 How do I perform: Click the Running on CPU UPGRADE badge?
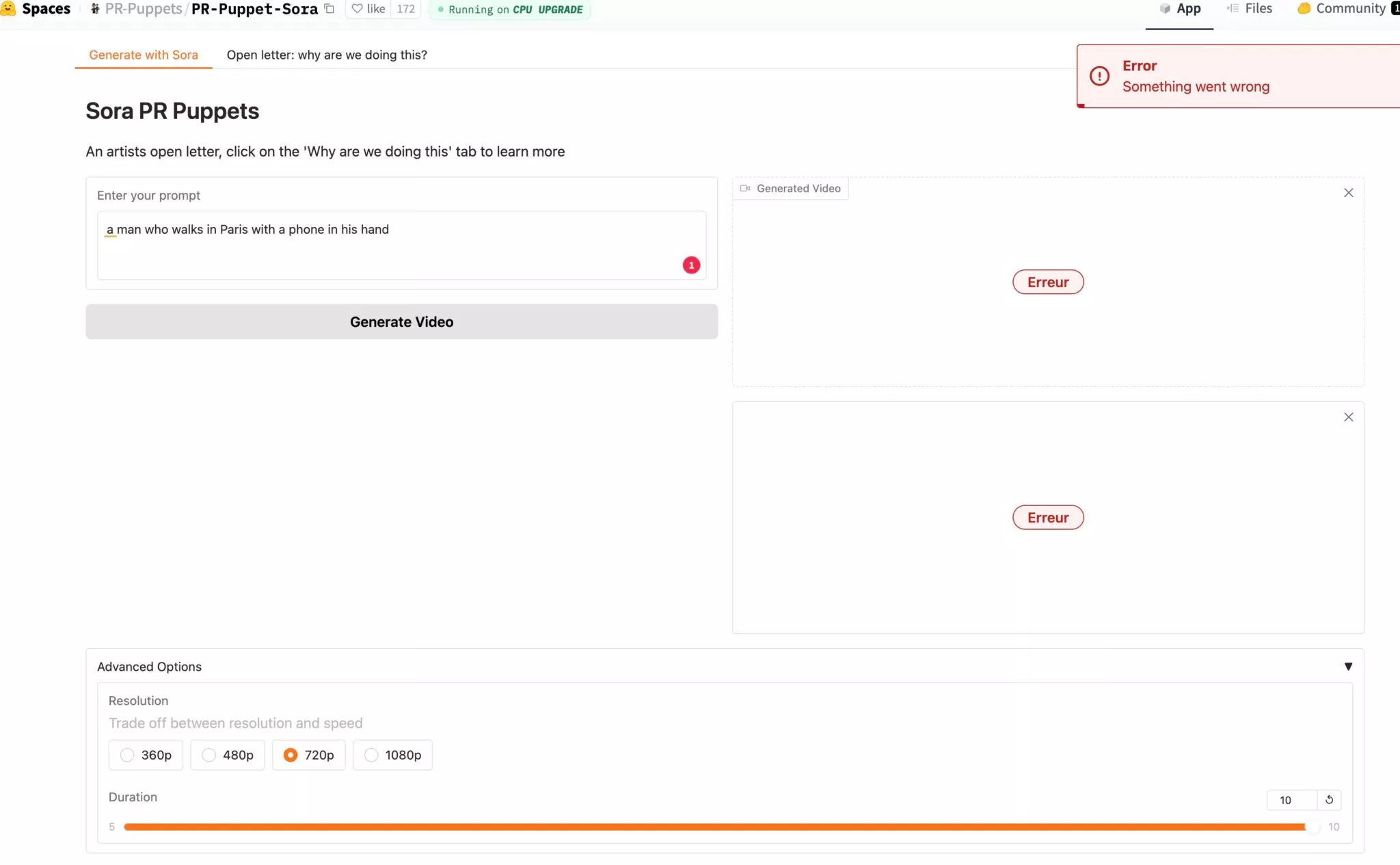510,10
